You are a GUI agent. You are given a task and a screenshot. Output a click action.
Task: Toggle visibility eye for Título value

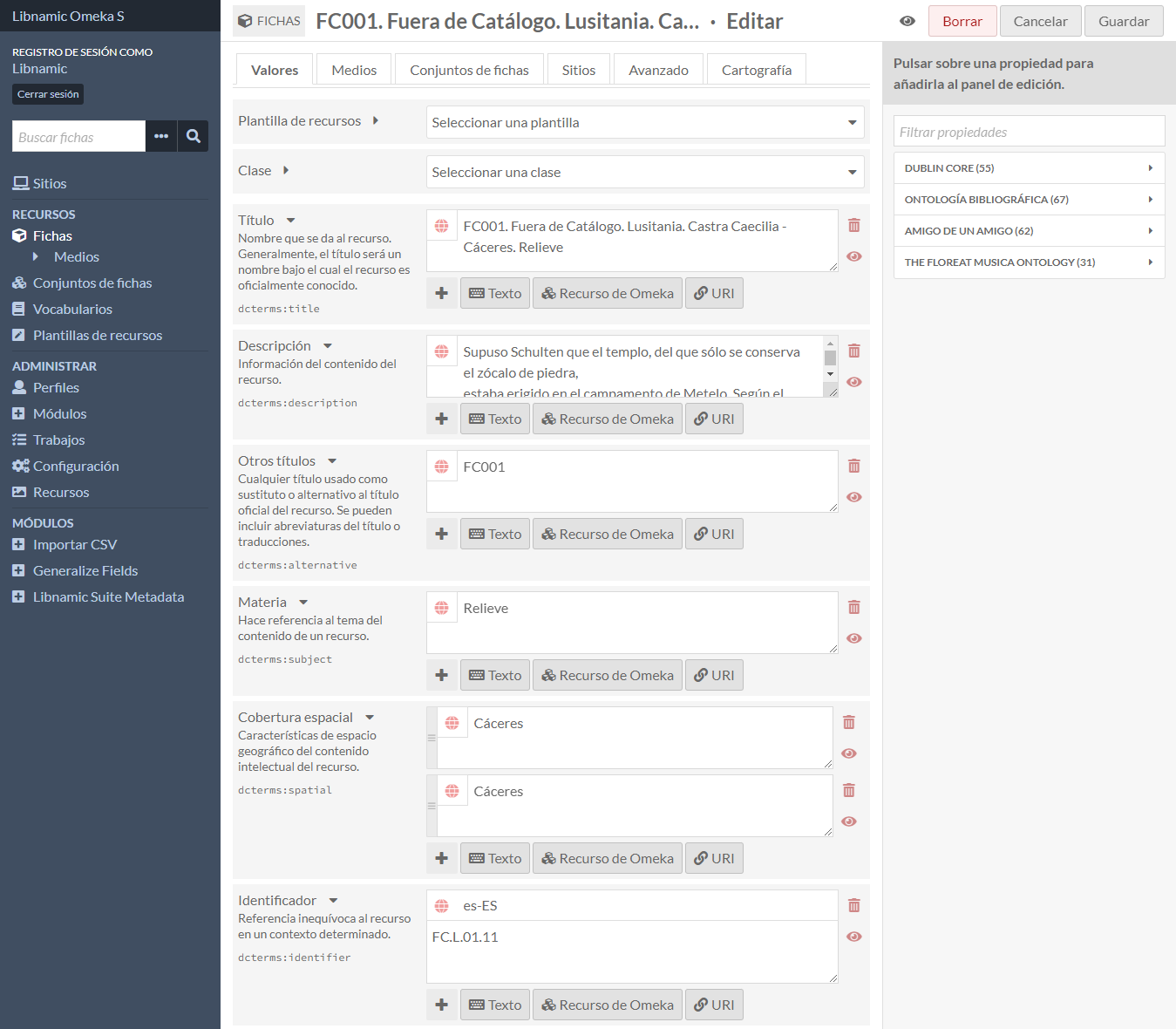coord(854,256)
